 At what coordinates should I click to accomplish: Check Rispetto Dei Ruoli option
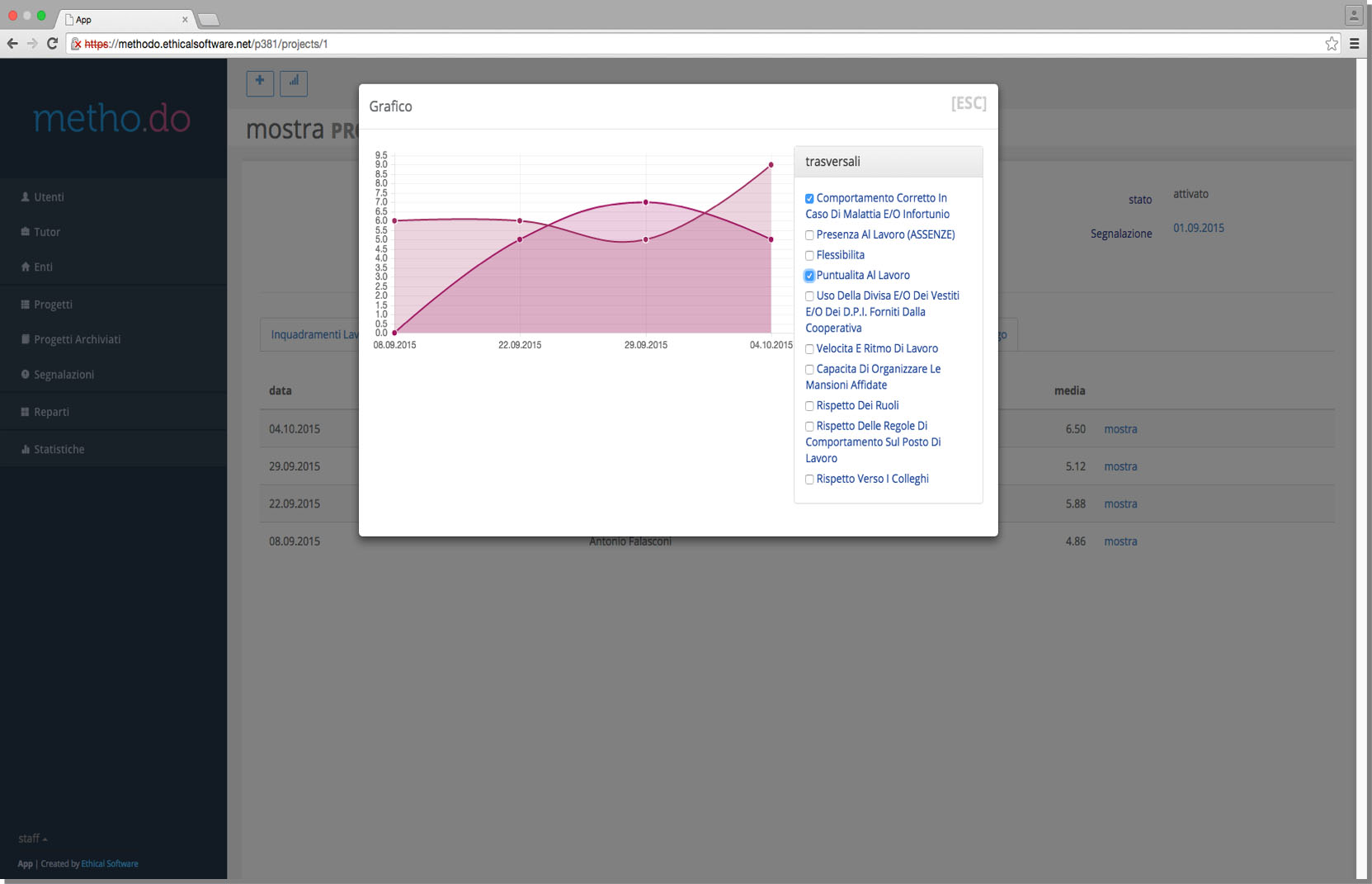pyautogui.click(x=809, y=406)
